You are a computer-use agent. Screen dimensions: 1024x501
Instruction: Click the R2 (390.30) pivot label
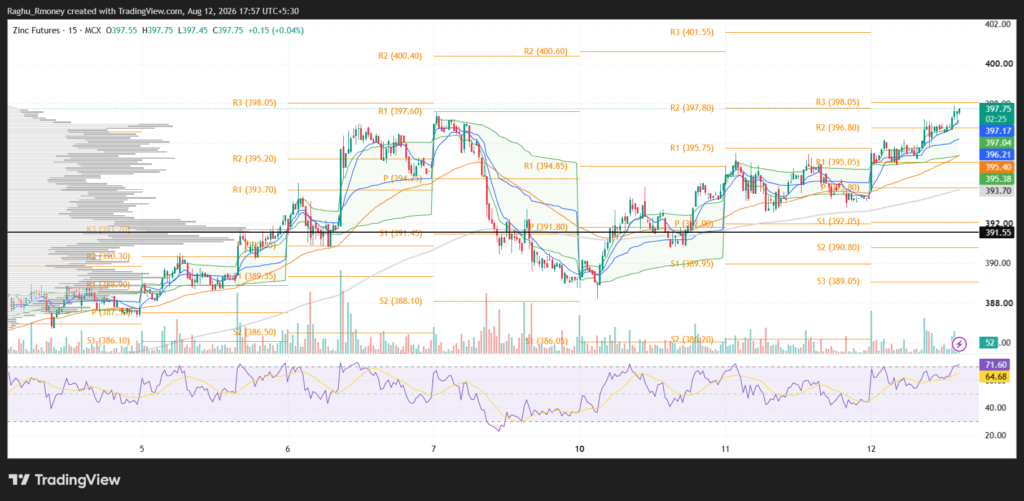point(109,257)
